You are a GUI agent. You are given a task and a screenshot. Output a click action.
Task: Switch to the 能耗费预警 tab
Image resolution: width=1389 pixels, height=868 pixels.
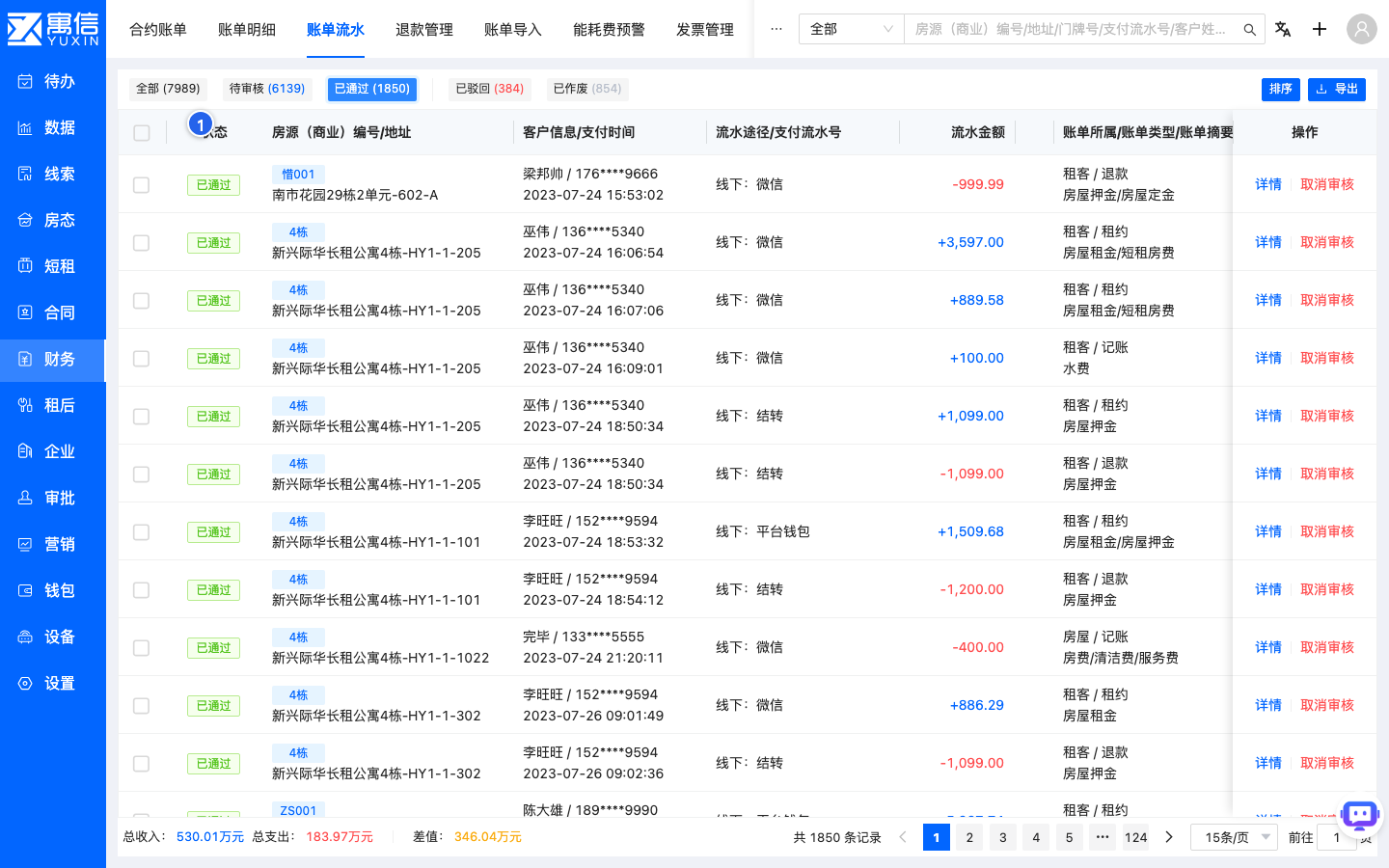pos(609,30)
